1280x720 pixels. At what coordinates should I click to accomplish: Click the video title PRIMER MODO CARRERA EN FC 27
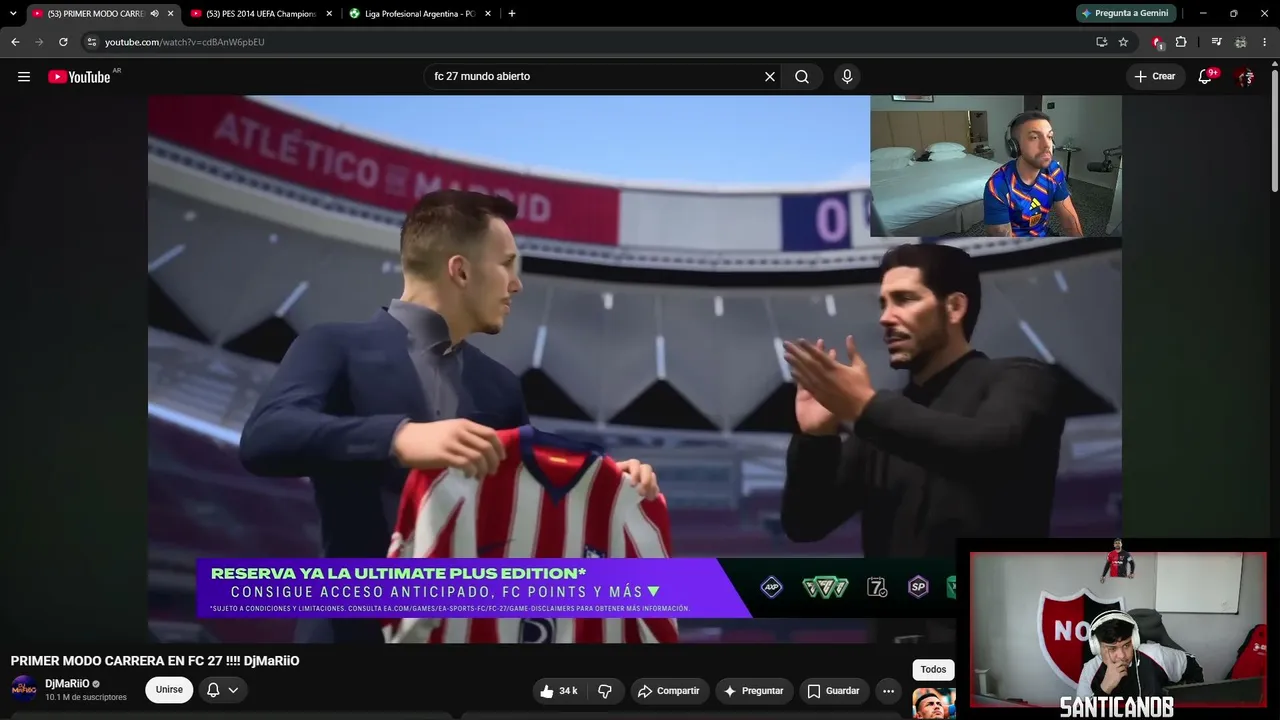[155, 661]
